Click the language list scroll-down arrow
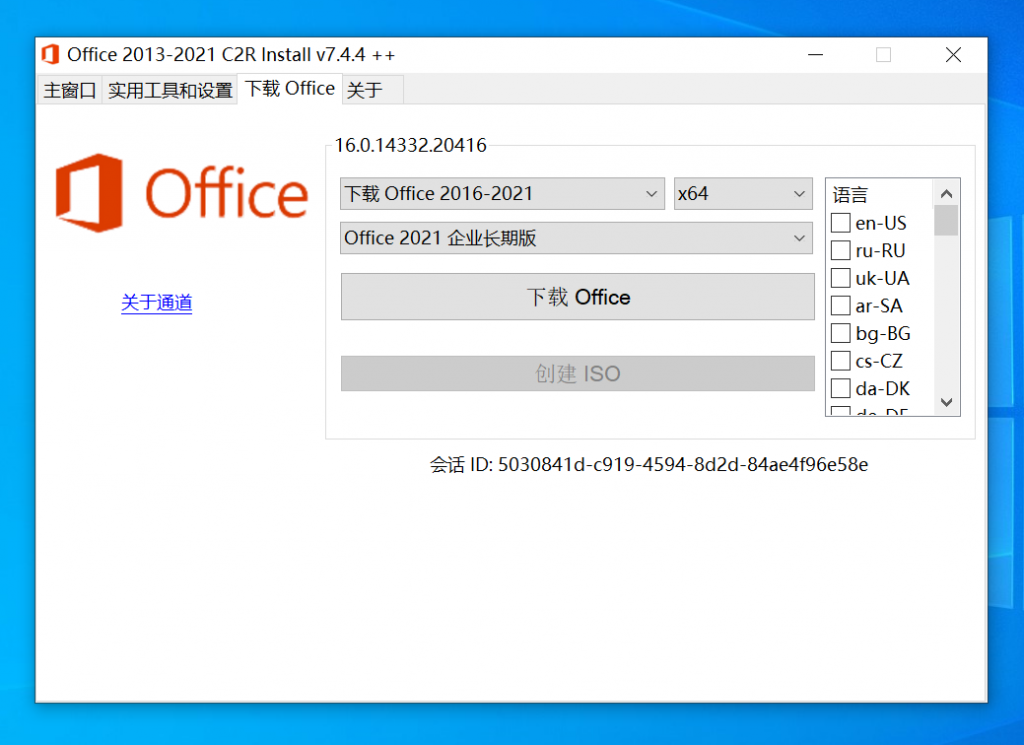This screenshot has width=1024, height=745. pyautogui.click(x=946, y=402)
